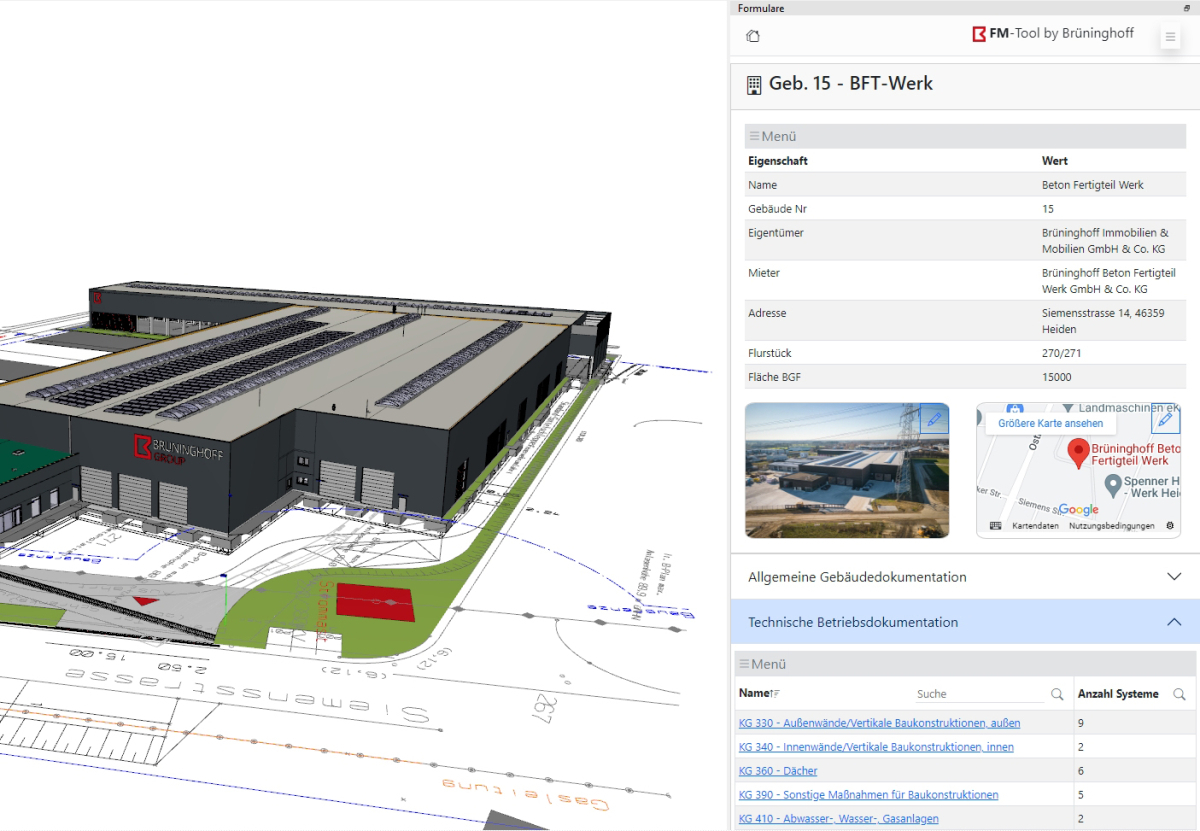
Task: Click the Fläche BGF value 15000
Action: tap(1056, 377)
